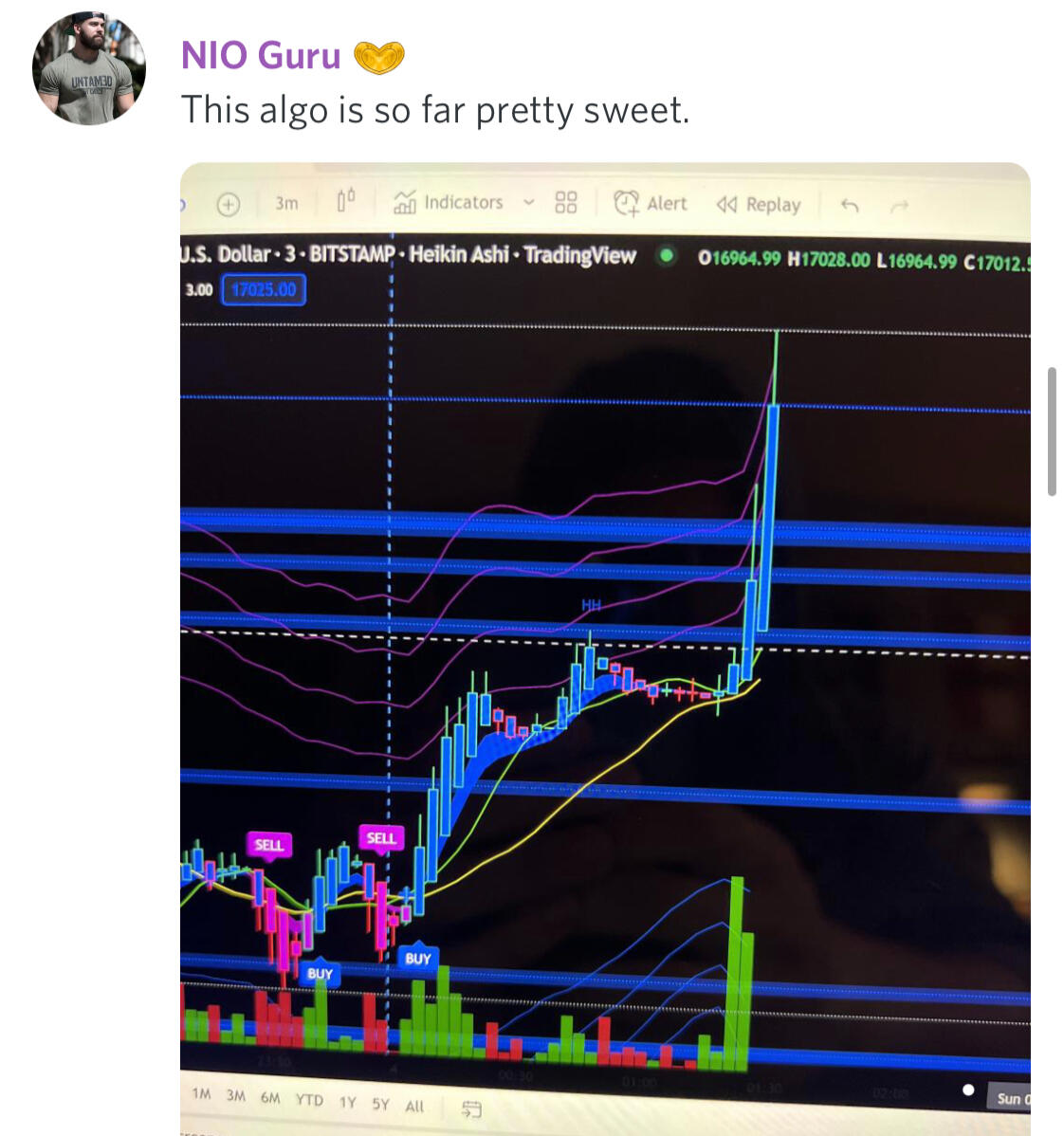Viewport: 1064px width, 1136px height.
Task: Expand the arrow beside Indicators
Action: coord(529,202)
